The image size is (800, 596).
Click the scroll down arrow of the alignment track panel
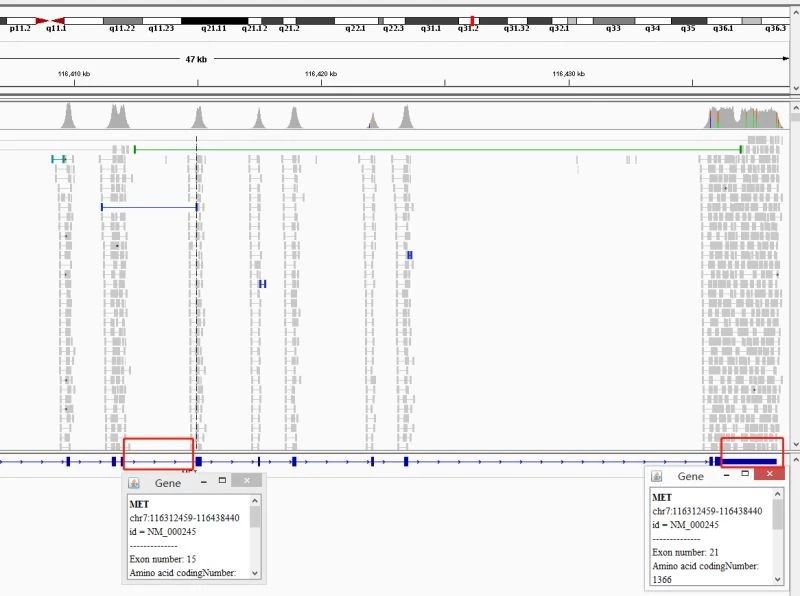795,443
